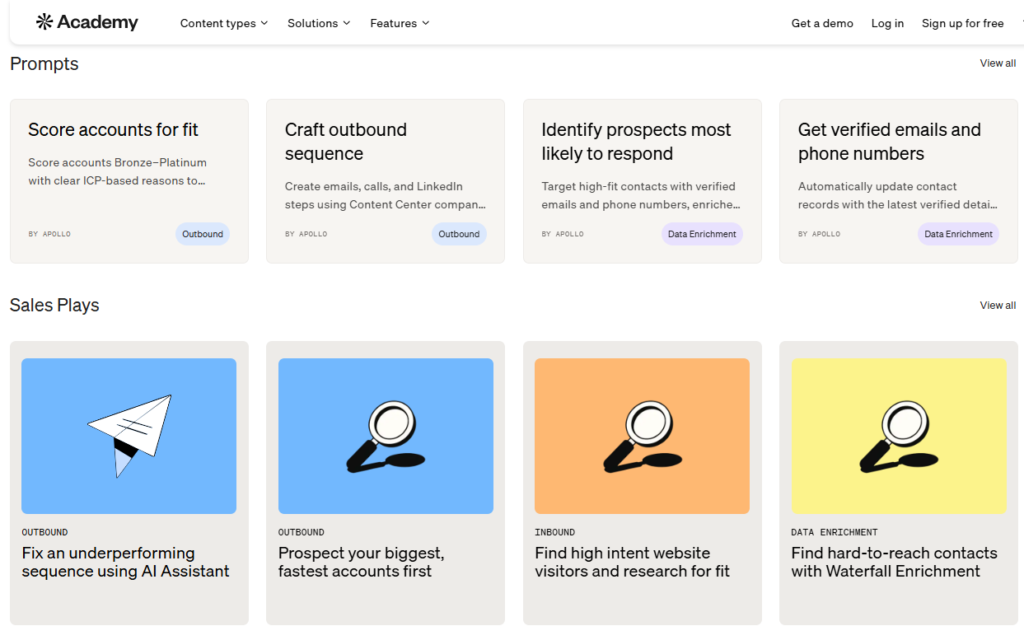
Task: View all Sales Plays
Action: coord(997,305)
